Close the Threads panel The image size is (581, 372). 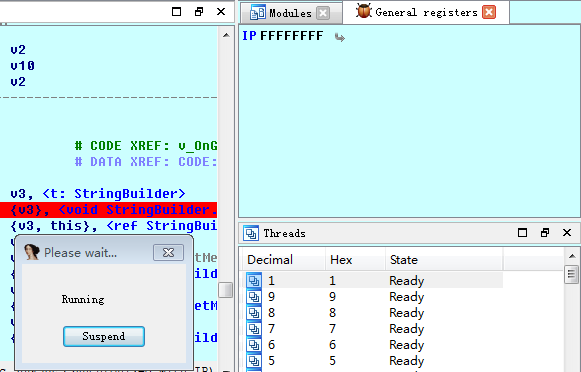tap(567, 233)
